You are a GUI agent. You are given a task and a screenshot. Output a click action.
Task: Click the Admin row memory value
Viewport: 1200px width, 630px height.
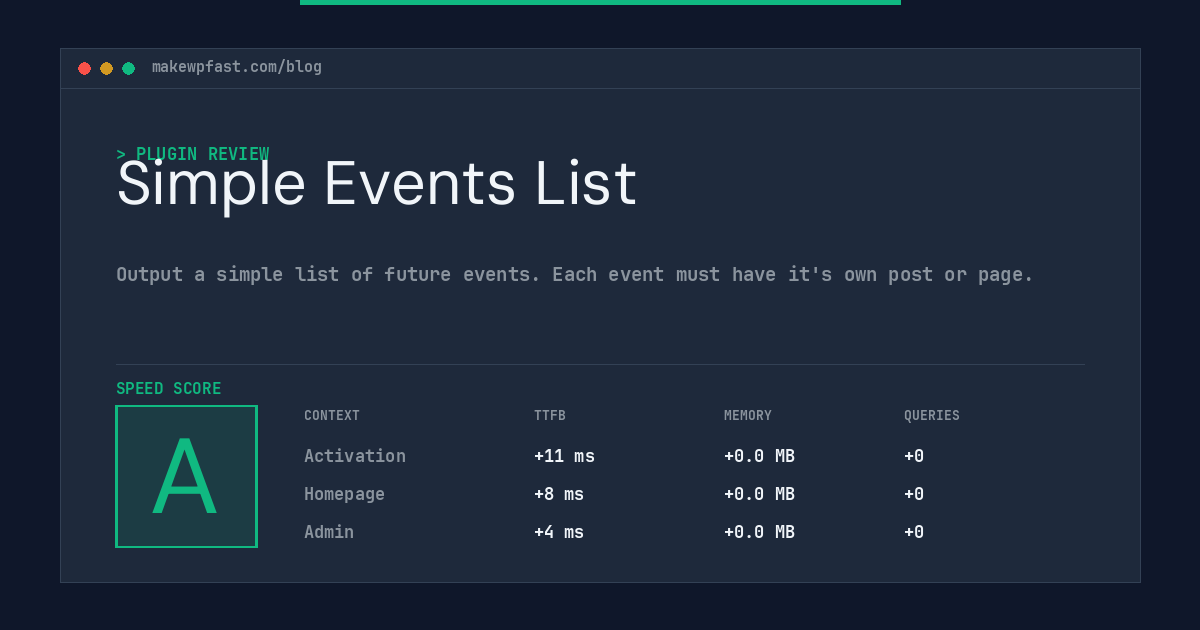[x=759, y=532]
